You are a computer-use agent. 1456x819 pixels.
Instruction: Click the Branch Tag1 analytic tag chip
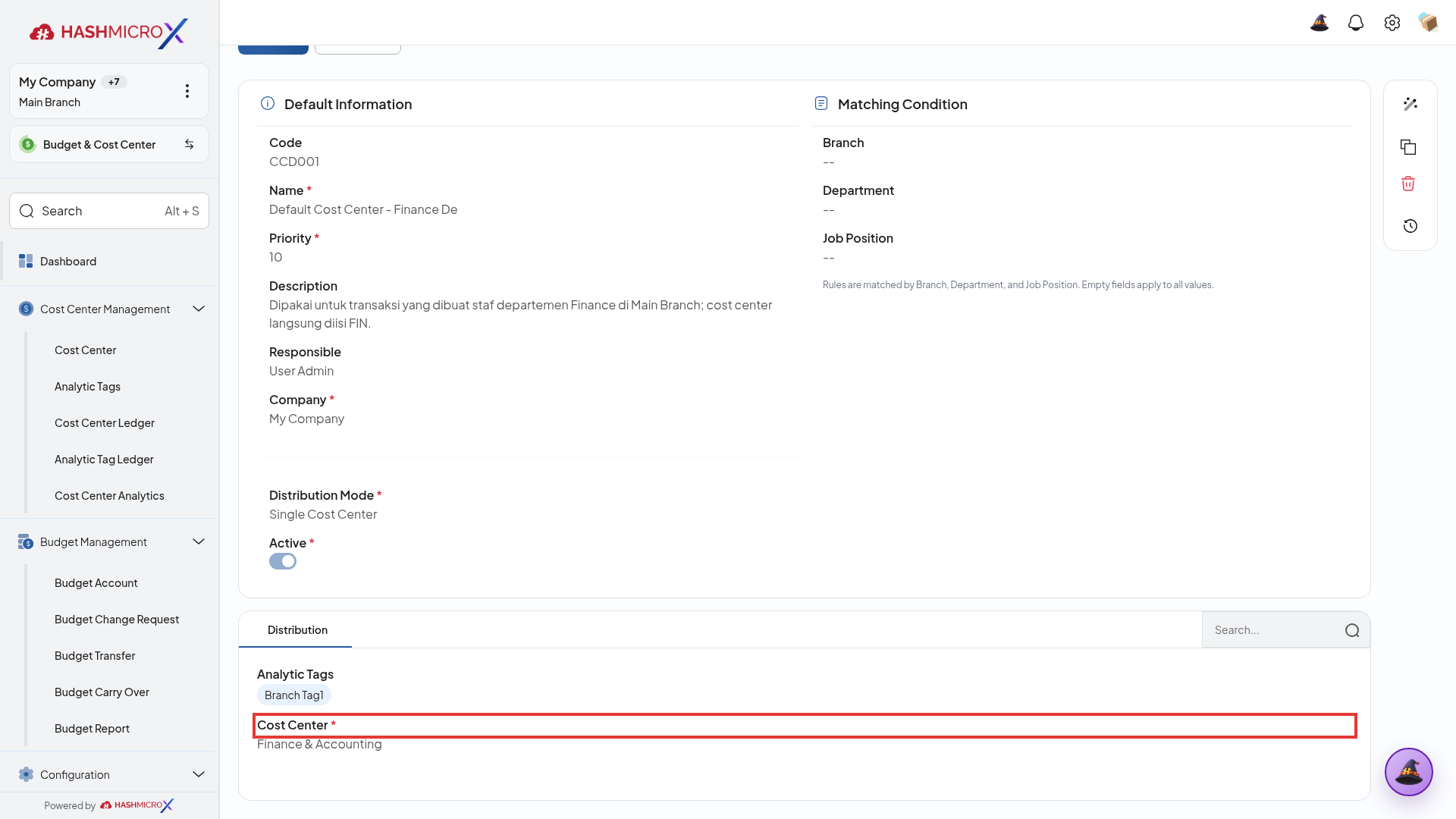(x=294, y=695)
